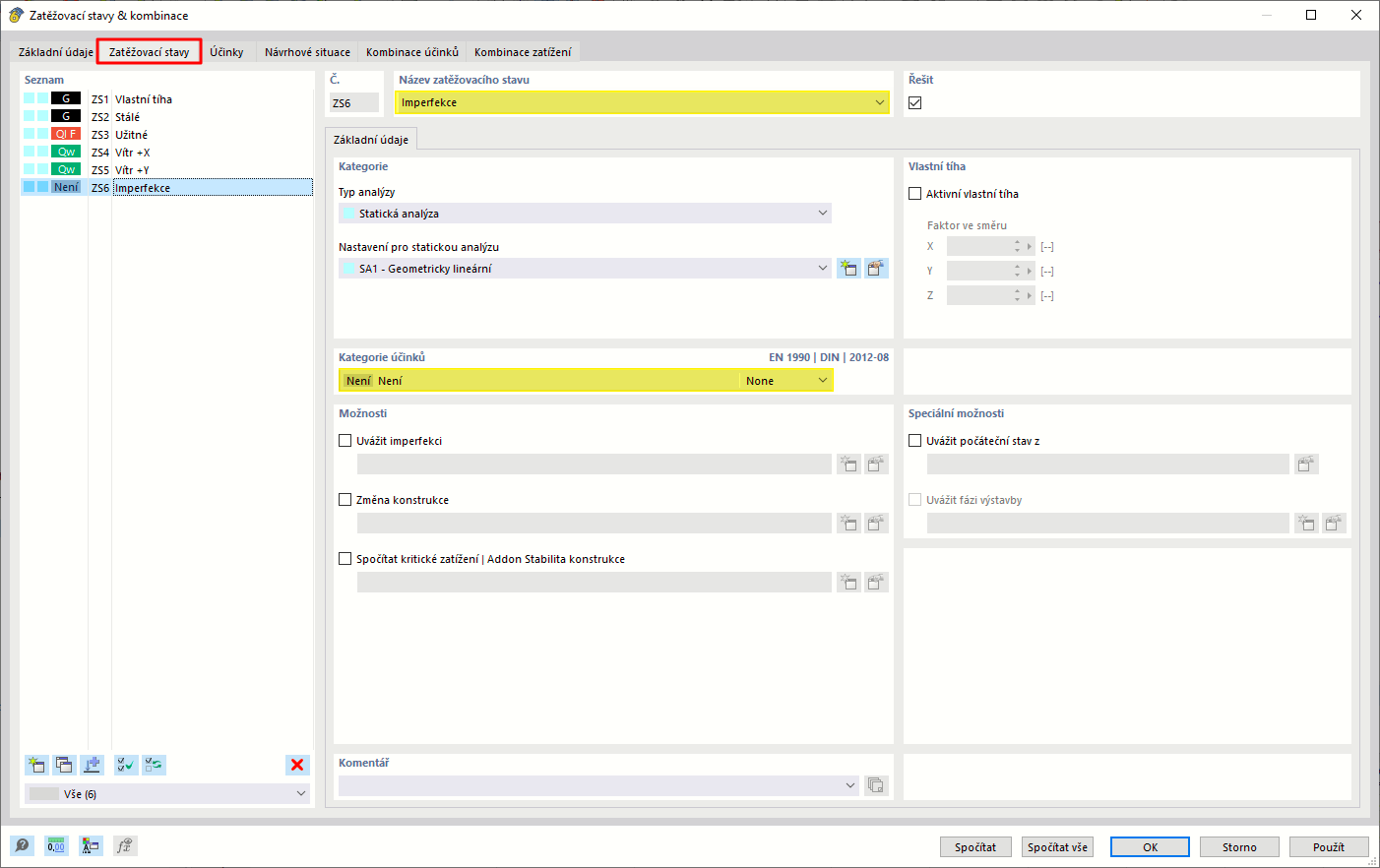Click the blue plus insert icon below list

point(92,765)
